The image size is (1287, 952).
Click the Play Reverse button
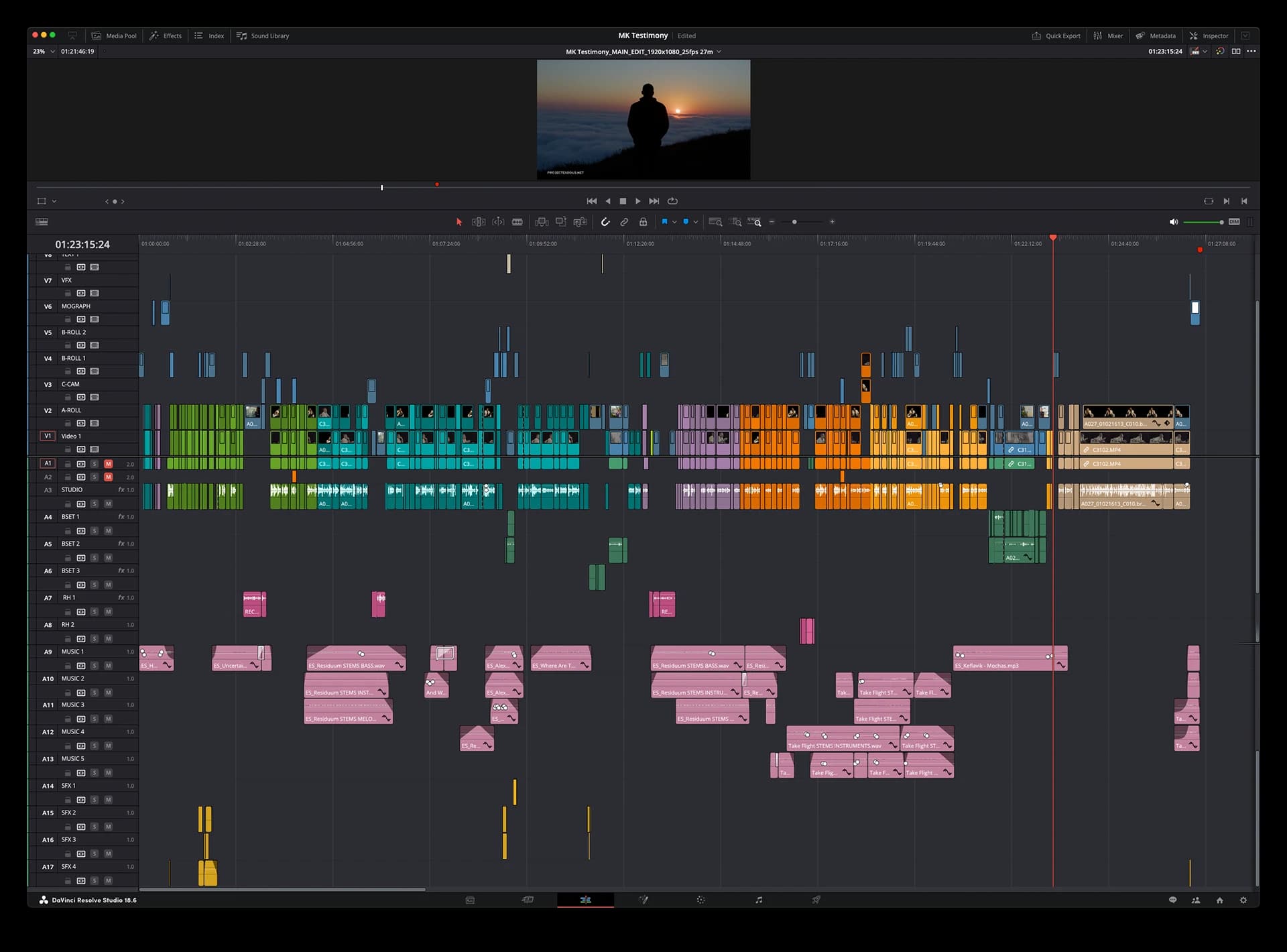point(608,201)
